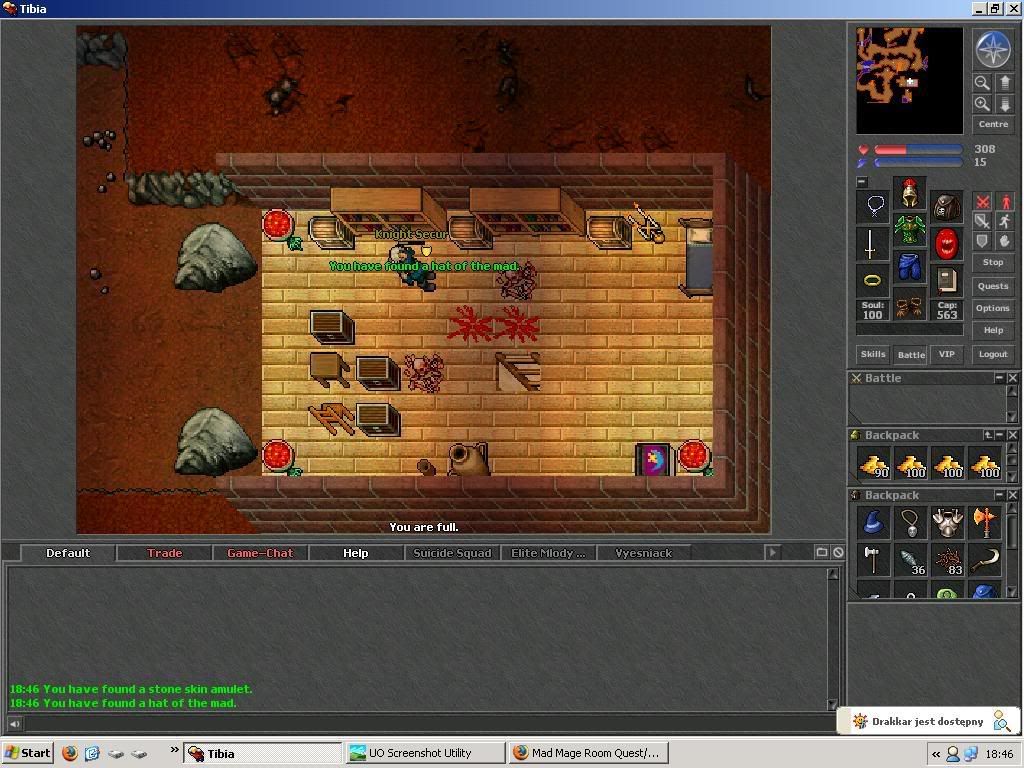1024x768 pixels.
Task: Select the blue wizard hat in backpack
Action: point(873,524)
